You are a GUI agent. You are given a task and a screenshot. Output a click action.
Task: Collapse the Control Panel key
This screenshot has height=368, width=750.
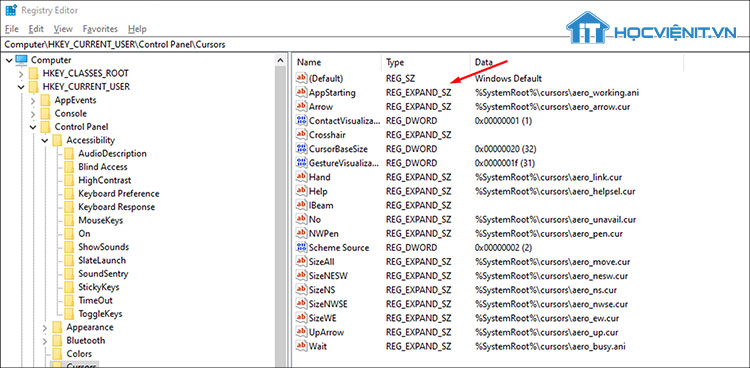tap(33, 127)
